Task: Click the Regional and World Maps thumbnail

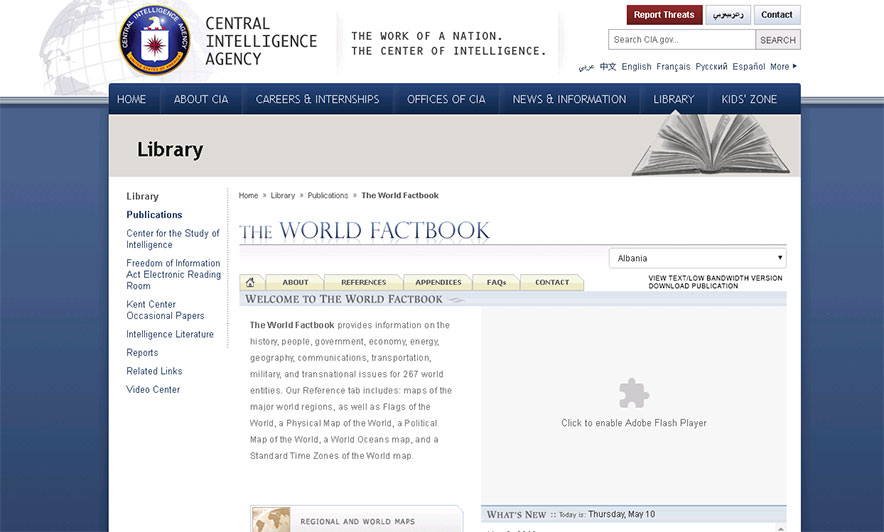Action: pos(272,520)
